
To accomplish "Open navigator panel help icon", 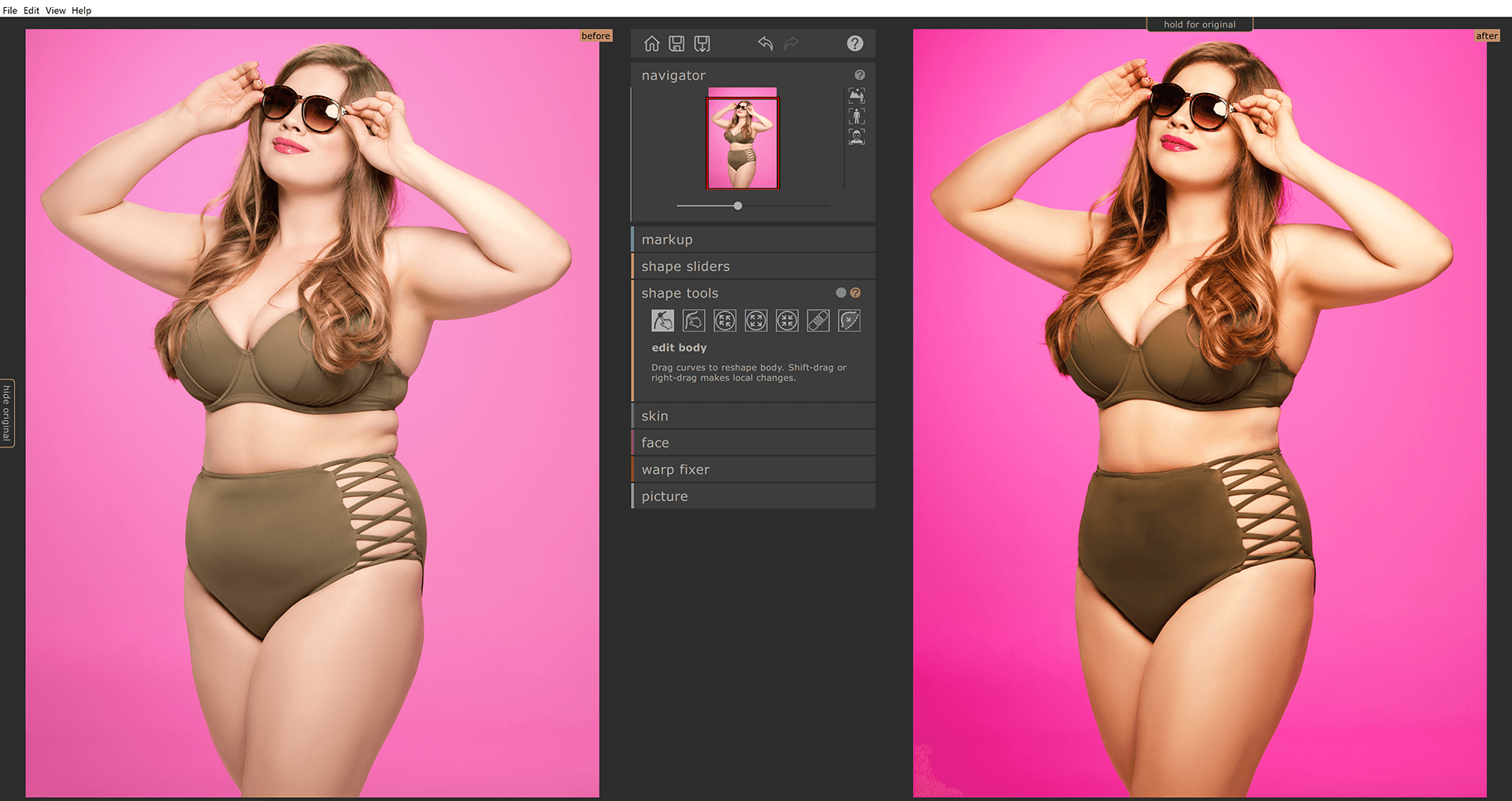I will click(860, 75).
